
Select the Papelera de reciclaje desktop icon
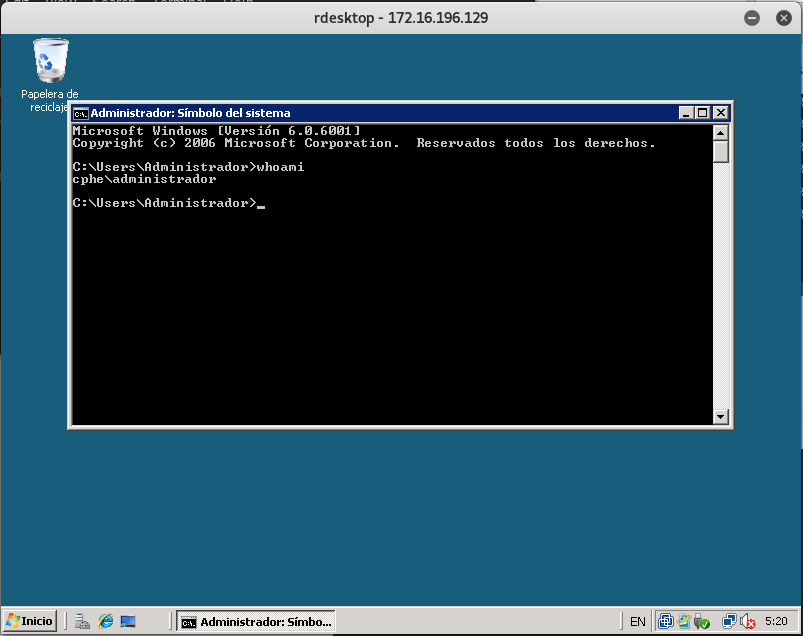click(50, 75)
